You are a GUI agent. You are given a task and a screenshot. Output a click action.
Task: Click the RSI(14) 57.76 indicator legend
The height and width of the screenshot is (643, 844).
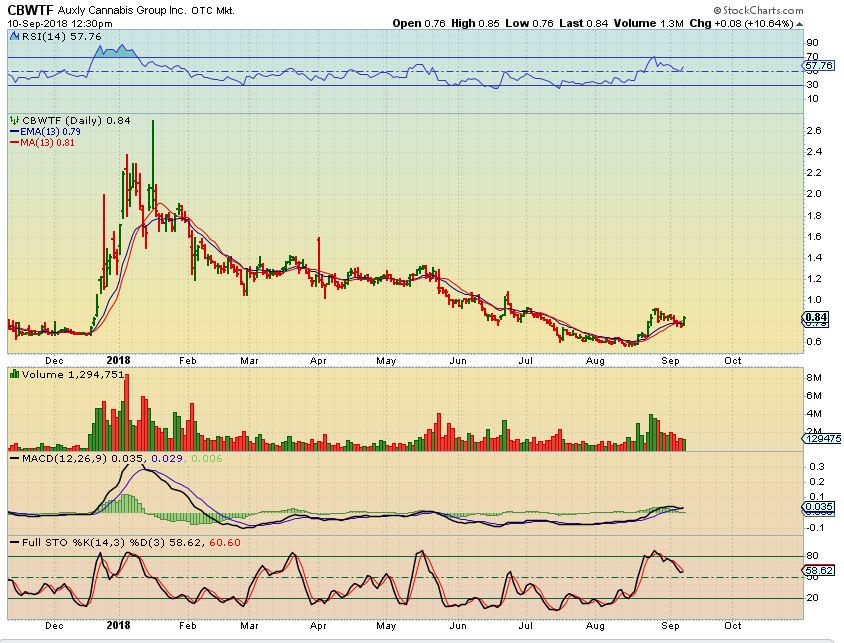61,36
